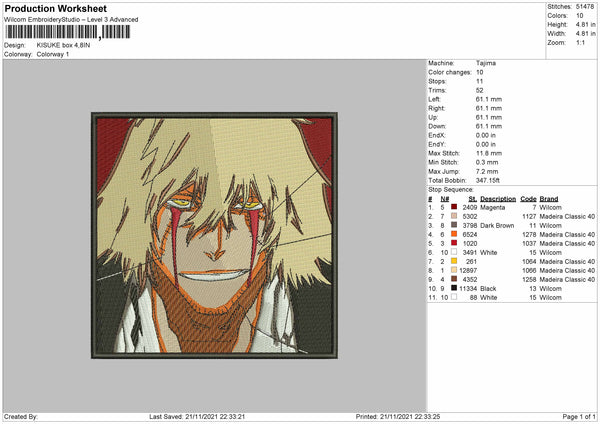
Task: Click the Min Stitch value '0.3 mm'
Action: (487, 162)
